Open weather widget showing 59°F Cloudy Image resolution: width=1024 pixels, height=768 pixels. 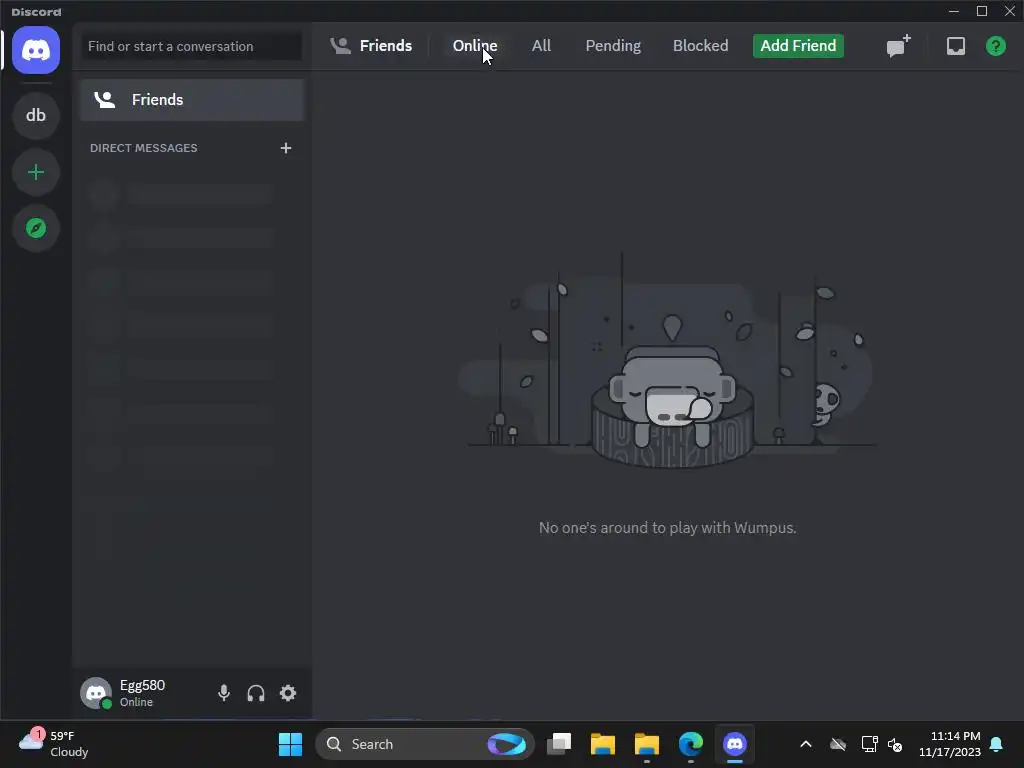tap(54, 744)
